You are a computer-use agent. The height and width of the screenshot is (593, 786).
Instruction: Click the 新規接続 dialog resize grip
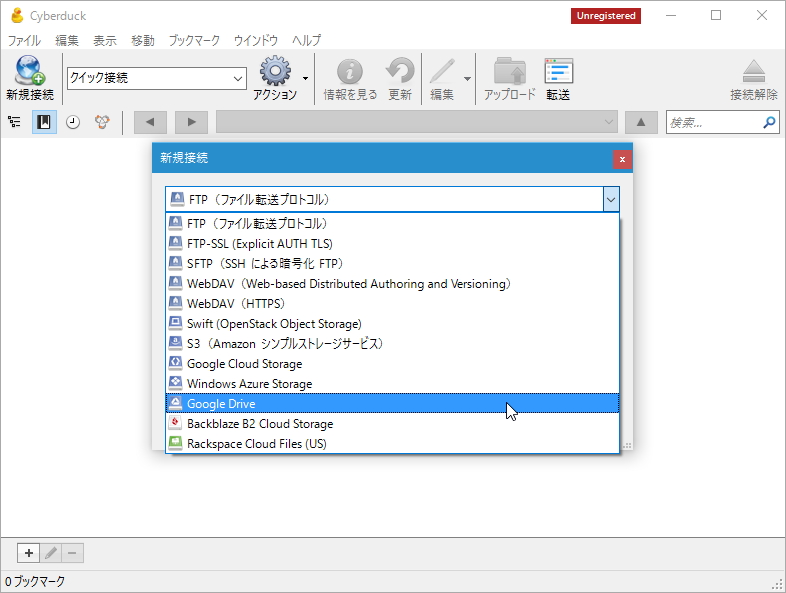pyautogui.click(x=627, y=445)
